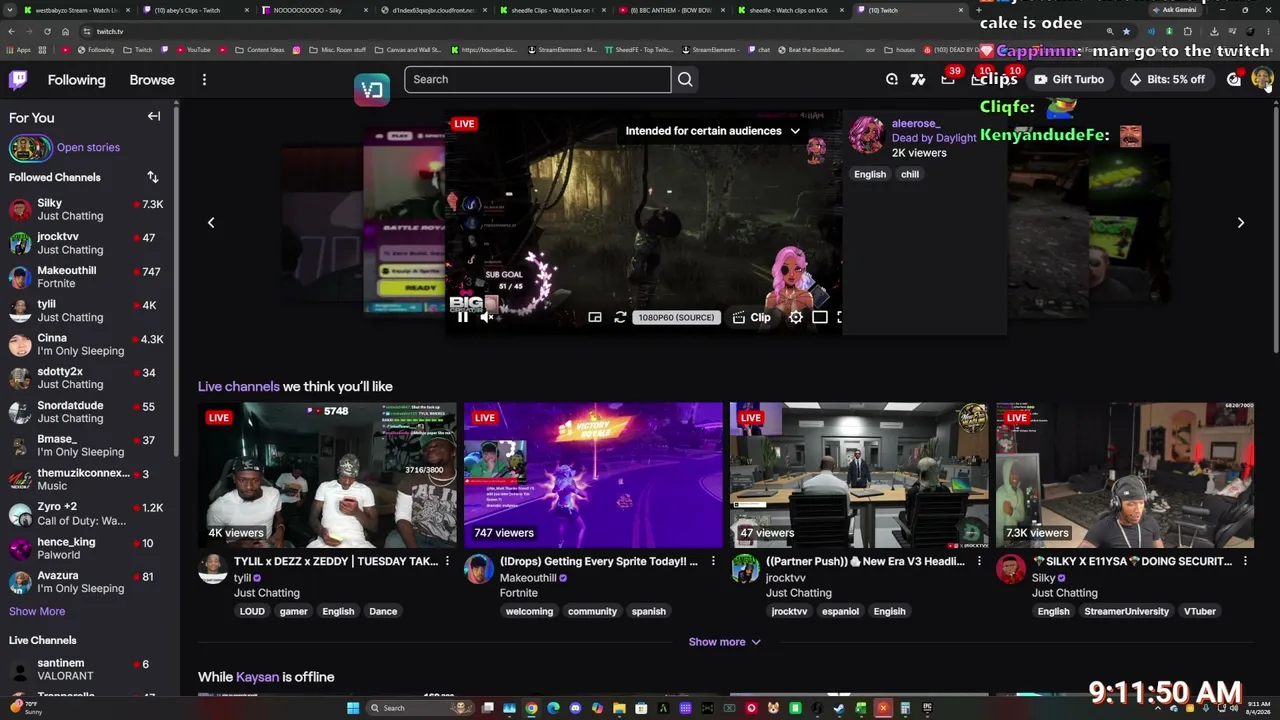Open the inbox notifications icon with badge 39

coord(948,79)
